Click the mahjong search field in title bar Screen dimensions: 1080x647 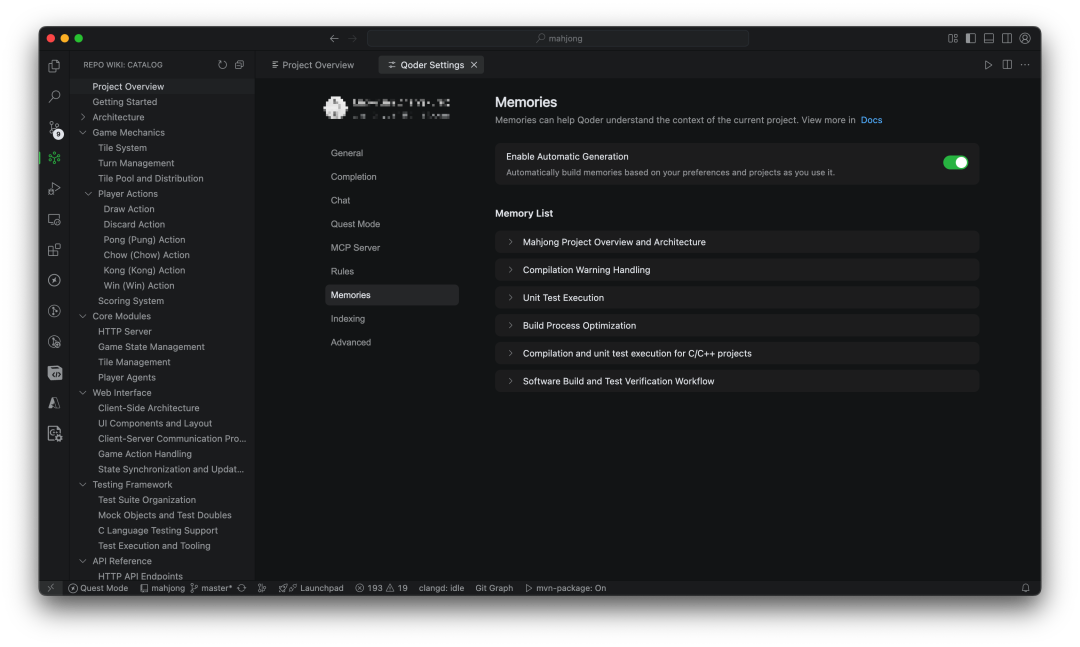tap(557, 38)
